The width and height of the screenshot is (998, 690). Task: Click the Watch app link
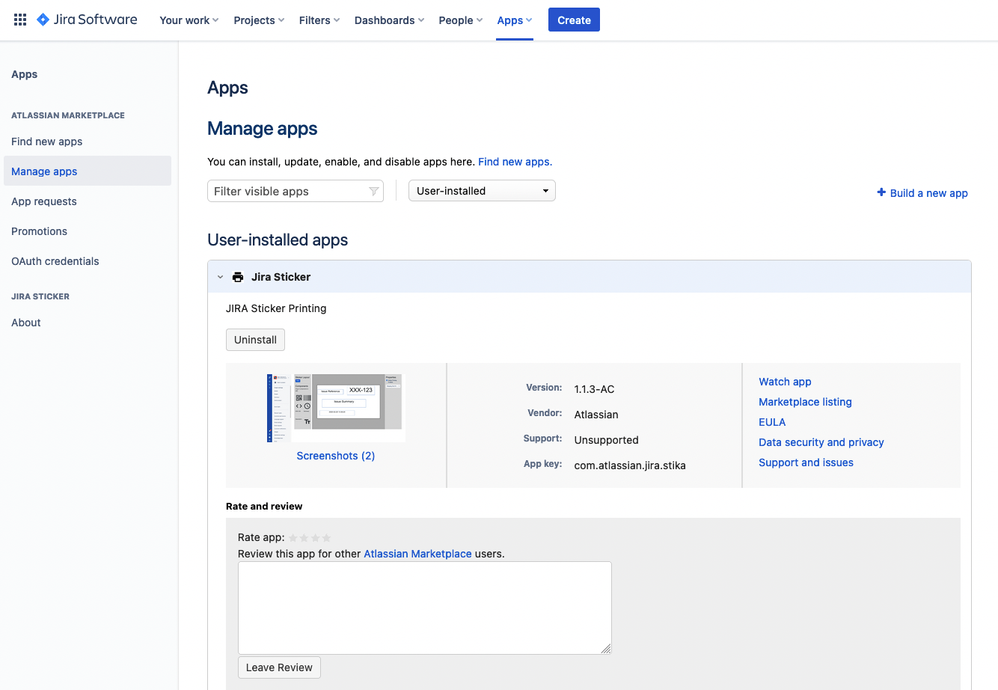[785, 382]
